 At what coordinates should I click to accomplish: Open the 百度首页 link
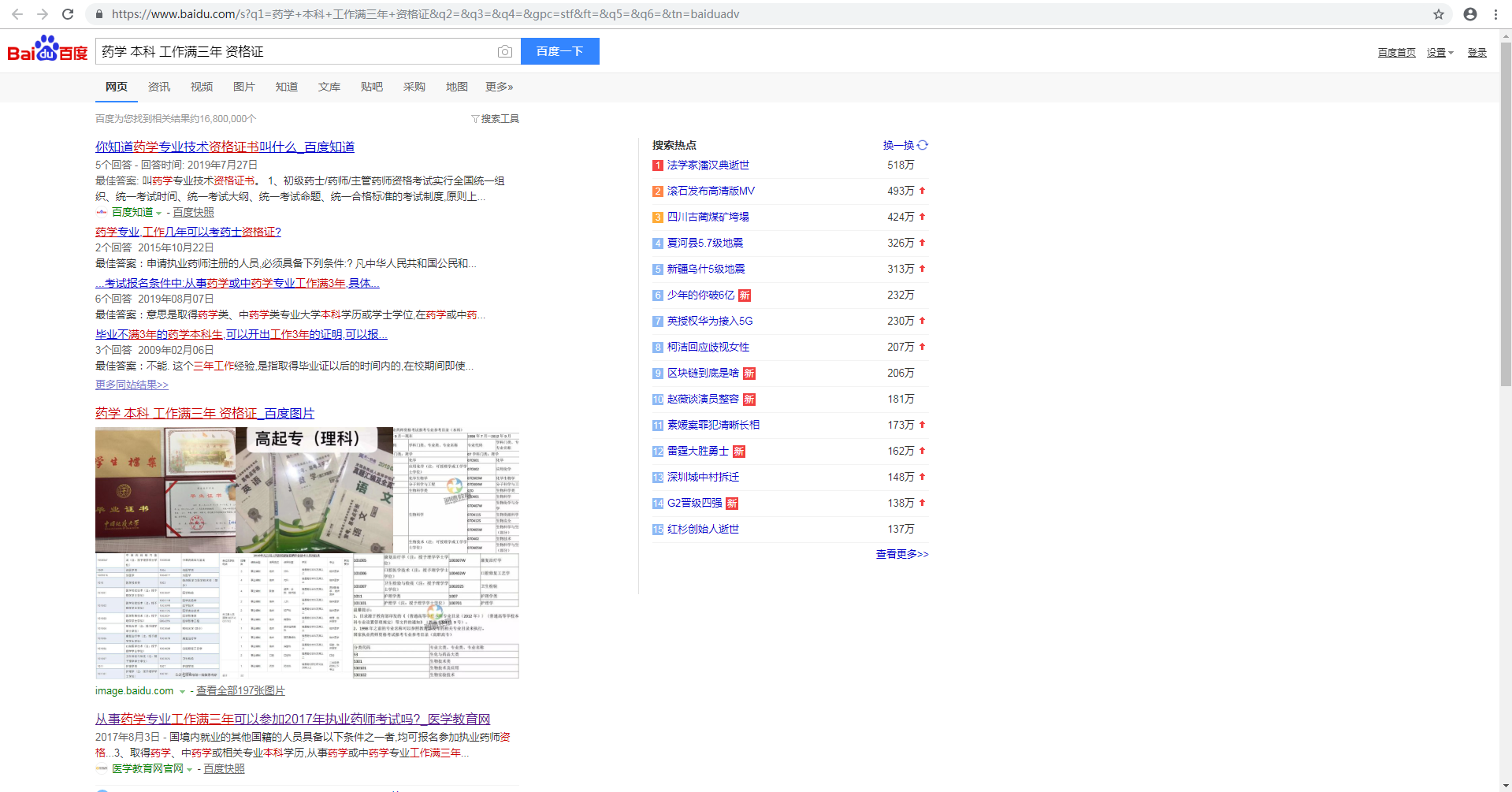(x=1396, y=53)
